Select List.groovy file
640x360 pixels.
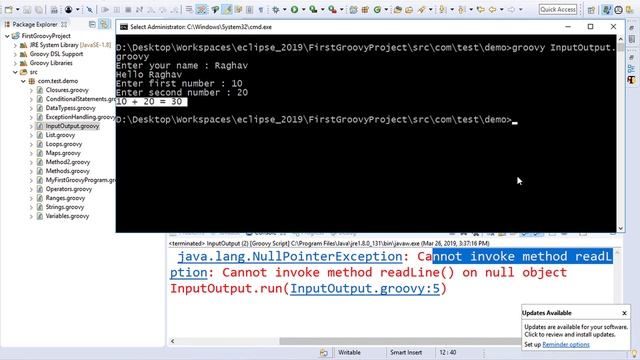click(x=60, y=135)
